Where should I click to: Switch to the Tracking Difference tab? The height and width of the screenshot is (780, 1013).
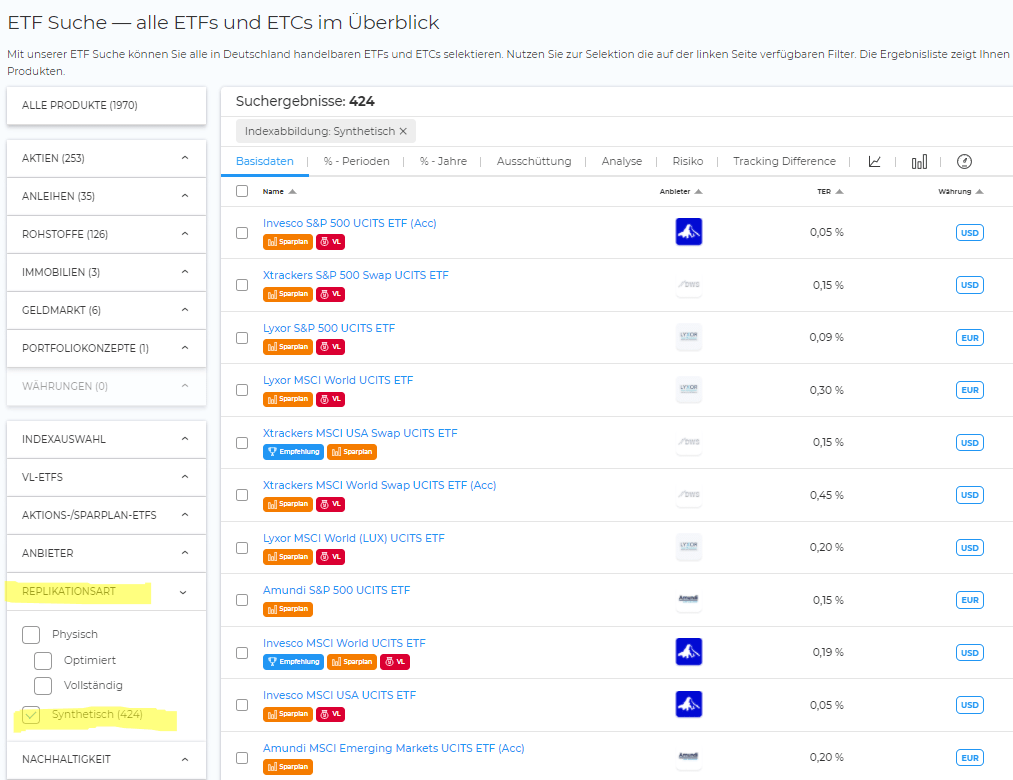click(784, 162)
